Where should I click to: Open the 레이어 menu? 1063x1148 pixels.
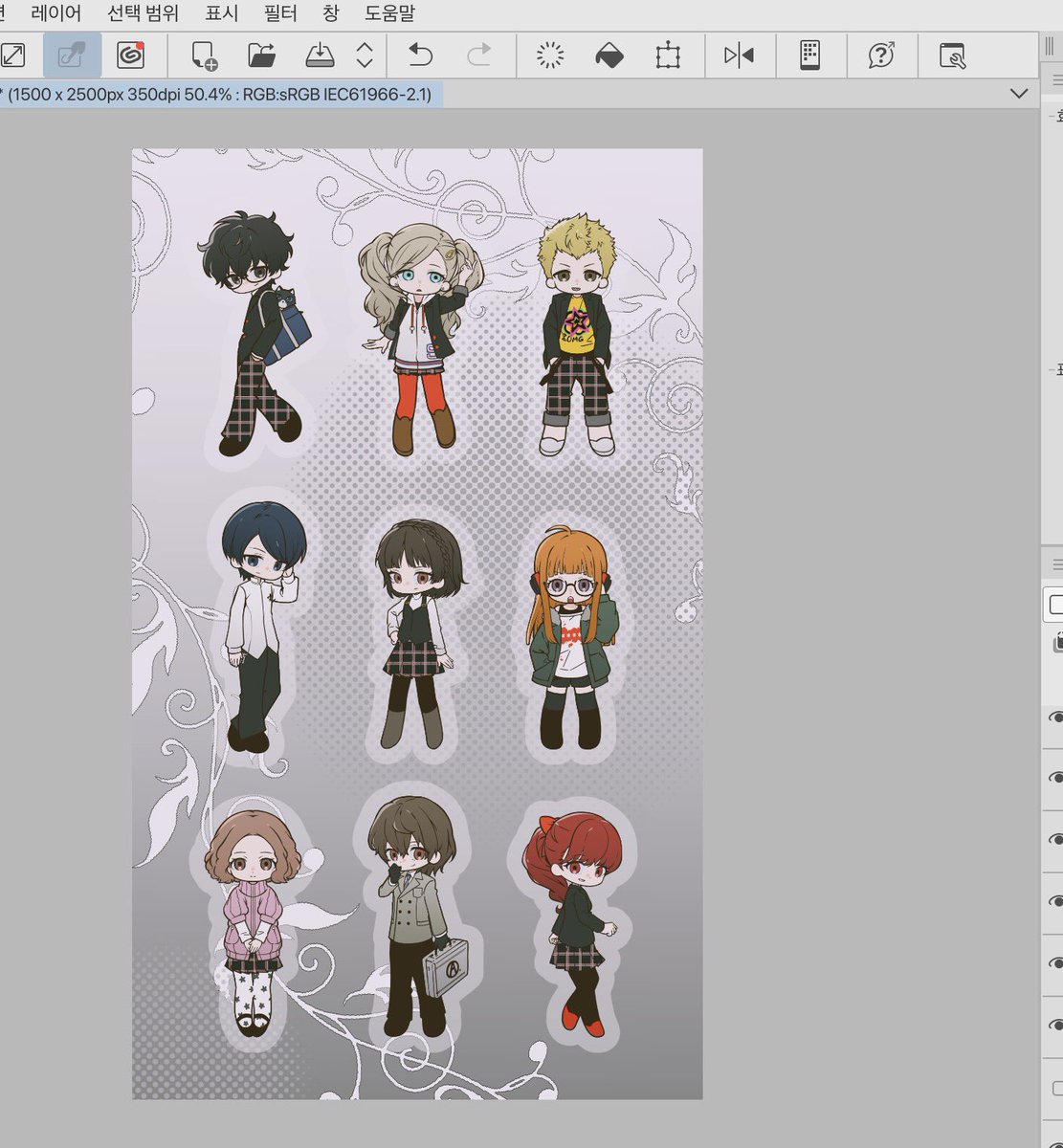click(56, 13)
